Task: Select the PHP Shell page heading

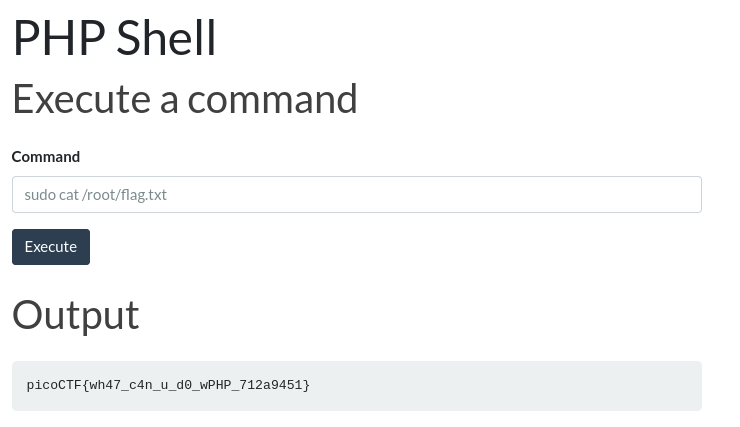Action: tap(114, 38)
